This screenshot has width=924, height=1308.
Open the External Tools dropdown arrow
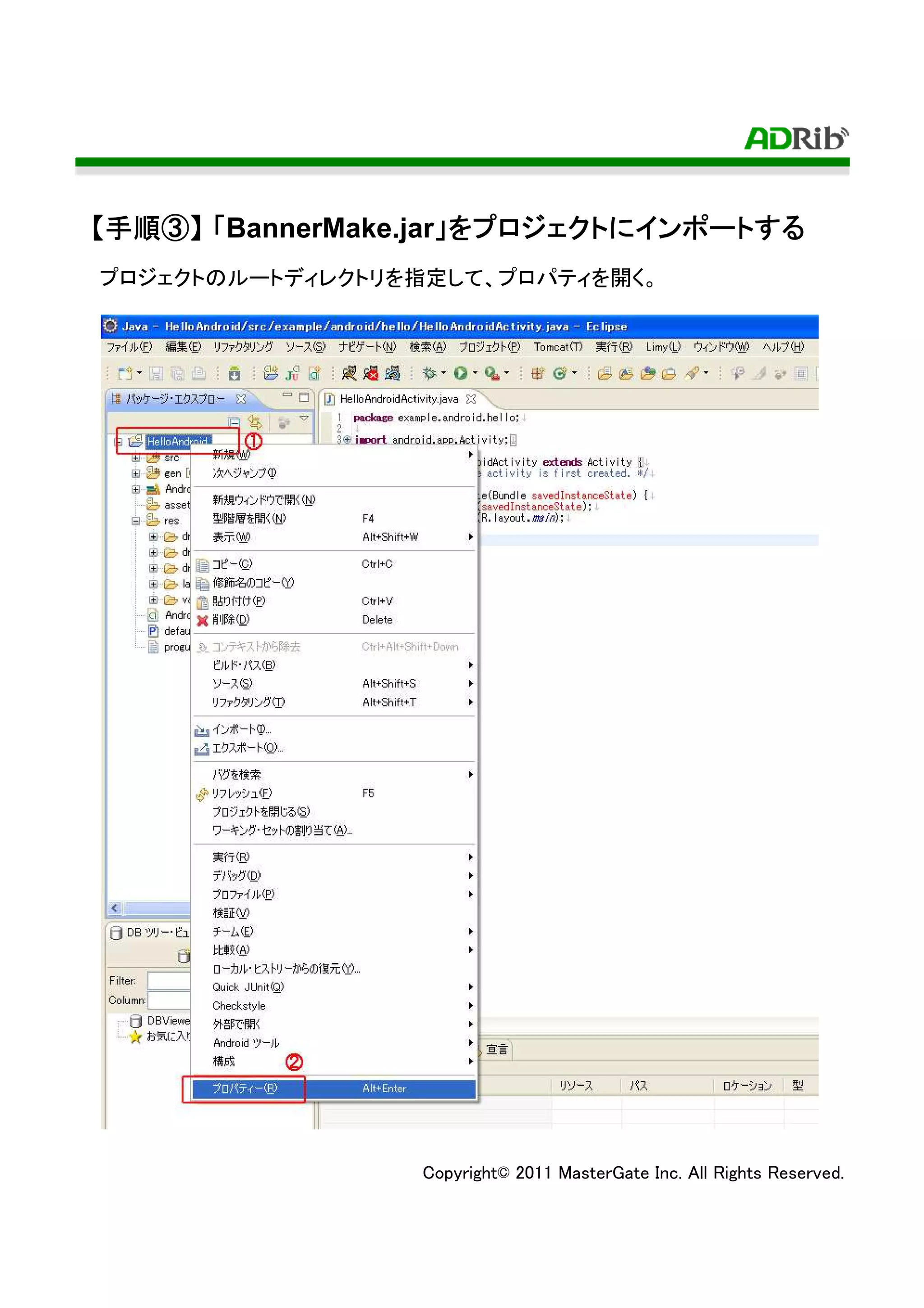tap(507, 373)
